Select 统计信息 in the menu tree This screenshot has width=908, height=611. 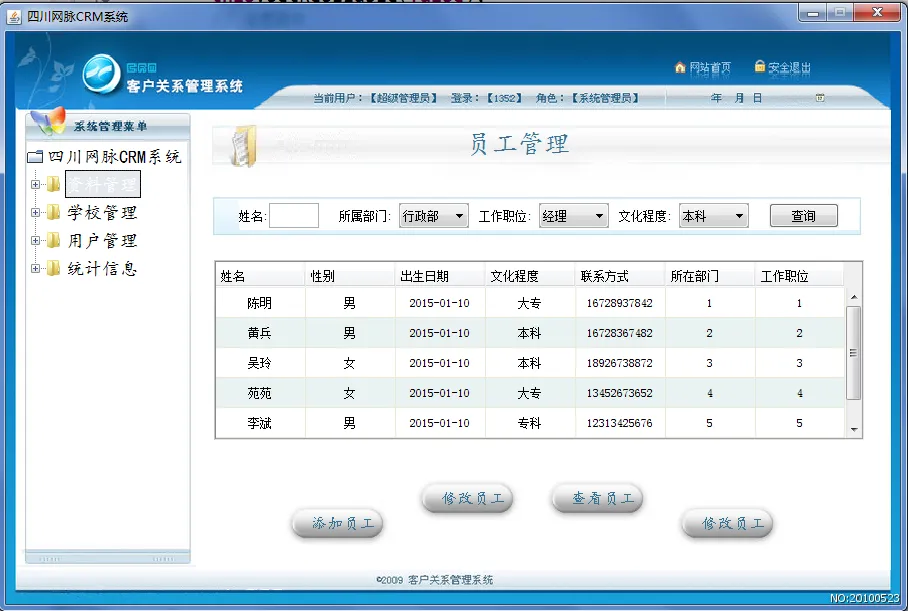point(102,268)
